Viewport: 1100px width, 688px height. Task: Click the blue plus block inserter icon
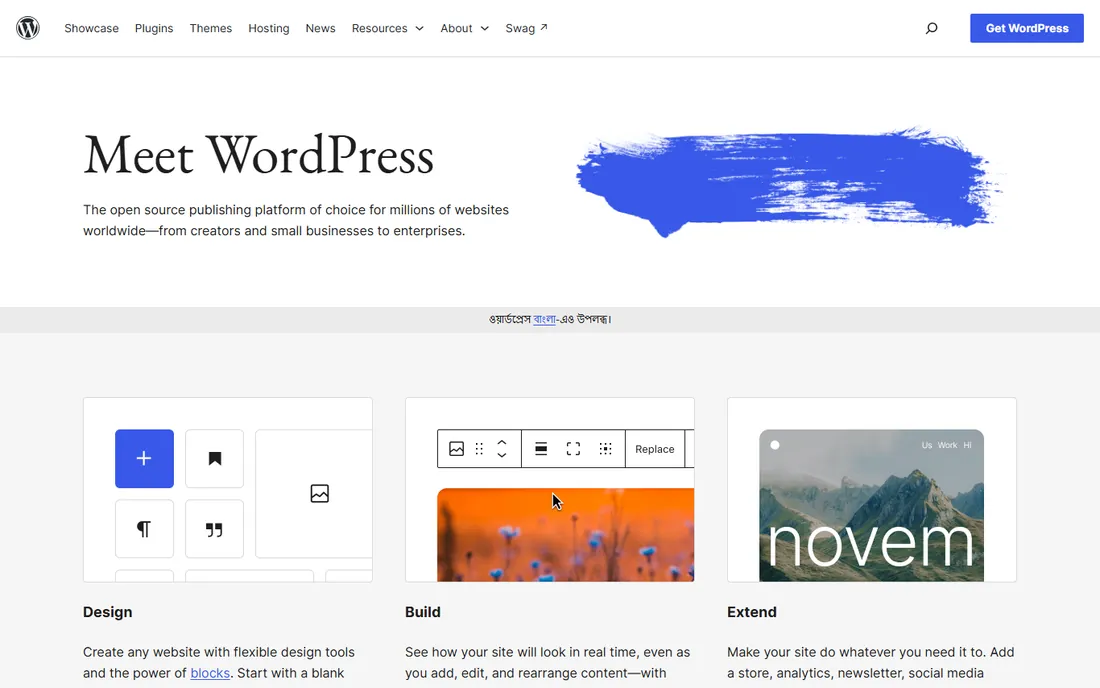[x=145, y=459]
